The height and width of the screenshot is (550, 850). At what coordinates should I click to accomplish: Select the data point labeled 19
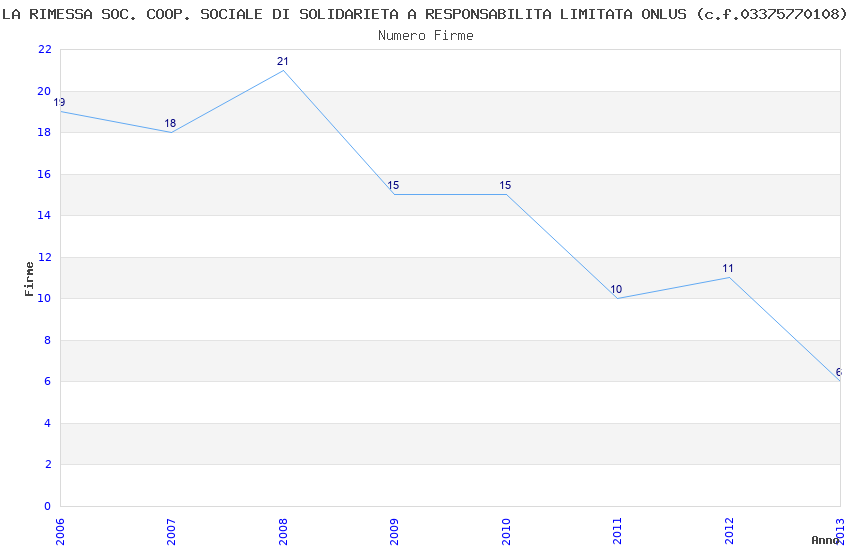tap(60, 102)
